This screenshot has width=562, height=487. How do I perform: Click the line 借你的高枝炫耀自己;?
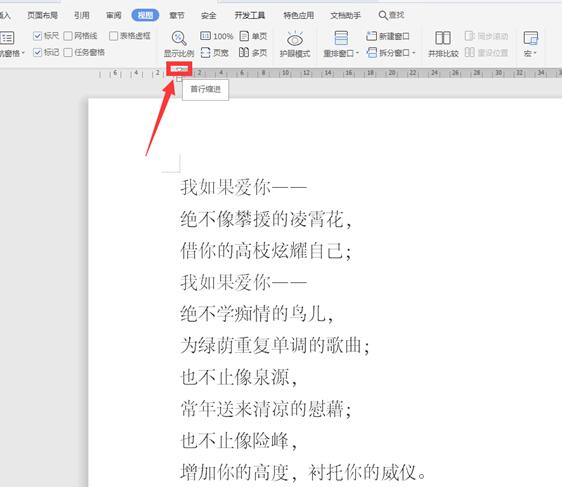coord(266,250)
